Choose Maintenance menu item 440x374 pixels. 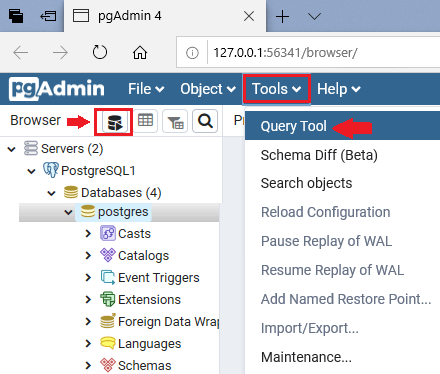342,357
